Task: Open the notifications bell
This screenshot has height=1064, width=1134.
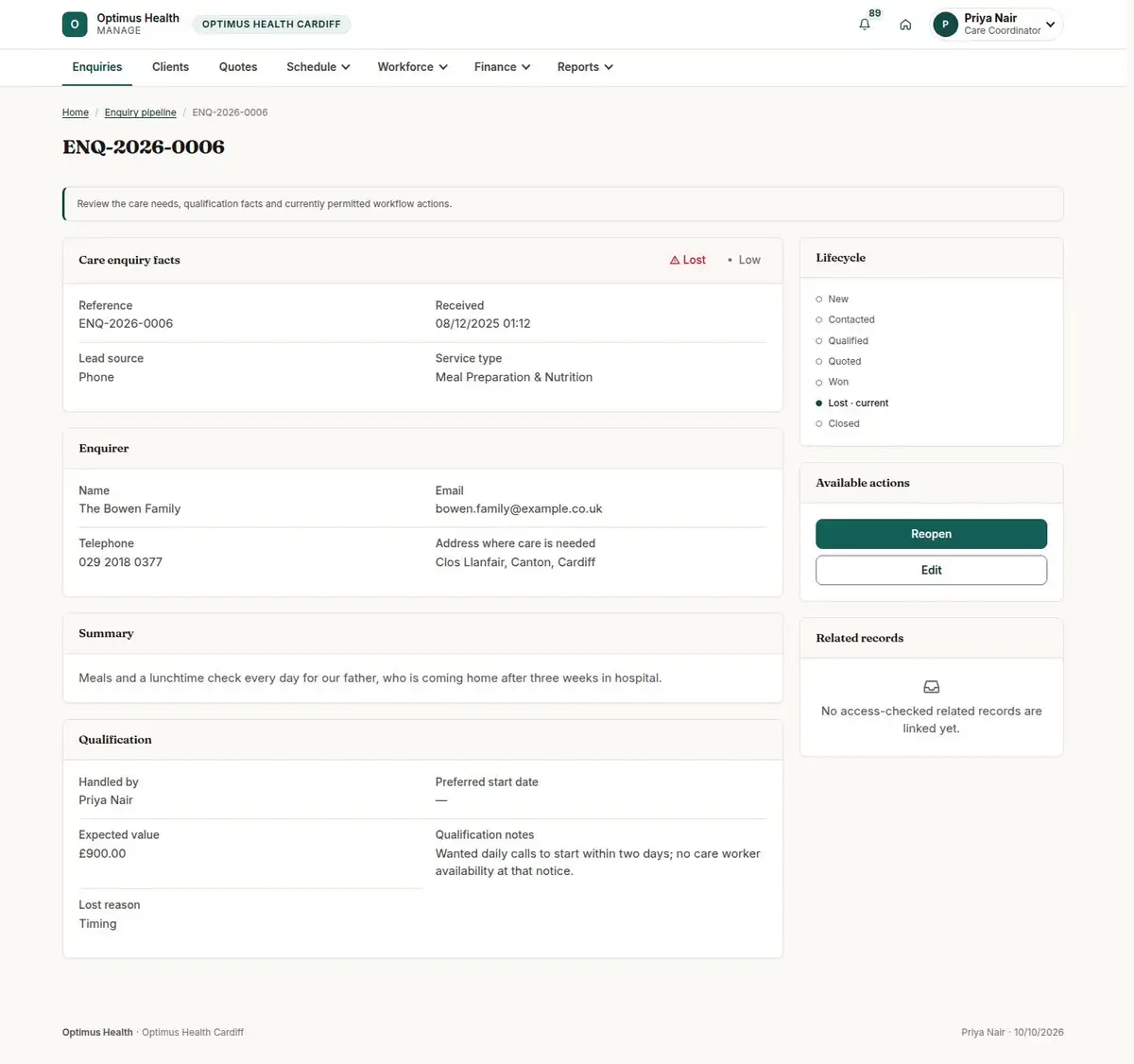Action: pos(865,25)
